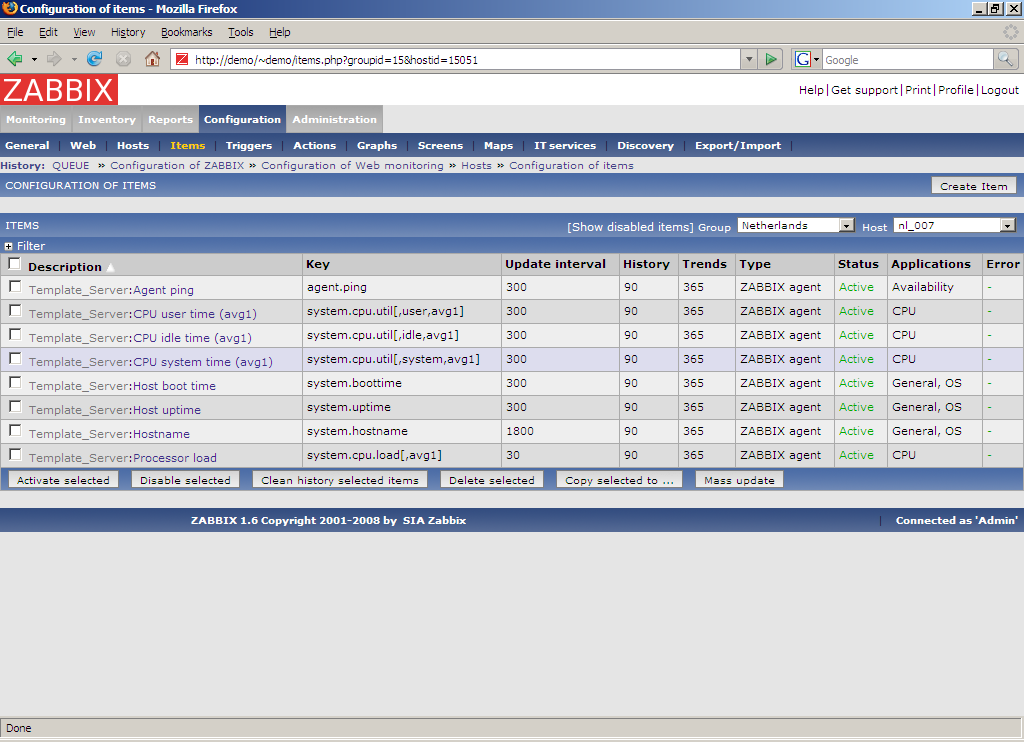Screen dimensions: 1024x742
Task: Click QUEUE in the history breadcrumb
Action: coord(71,166)
